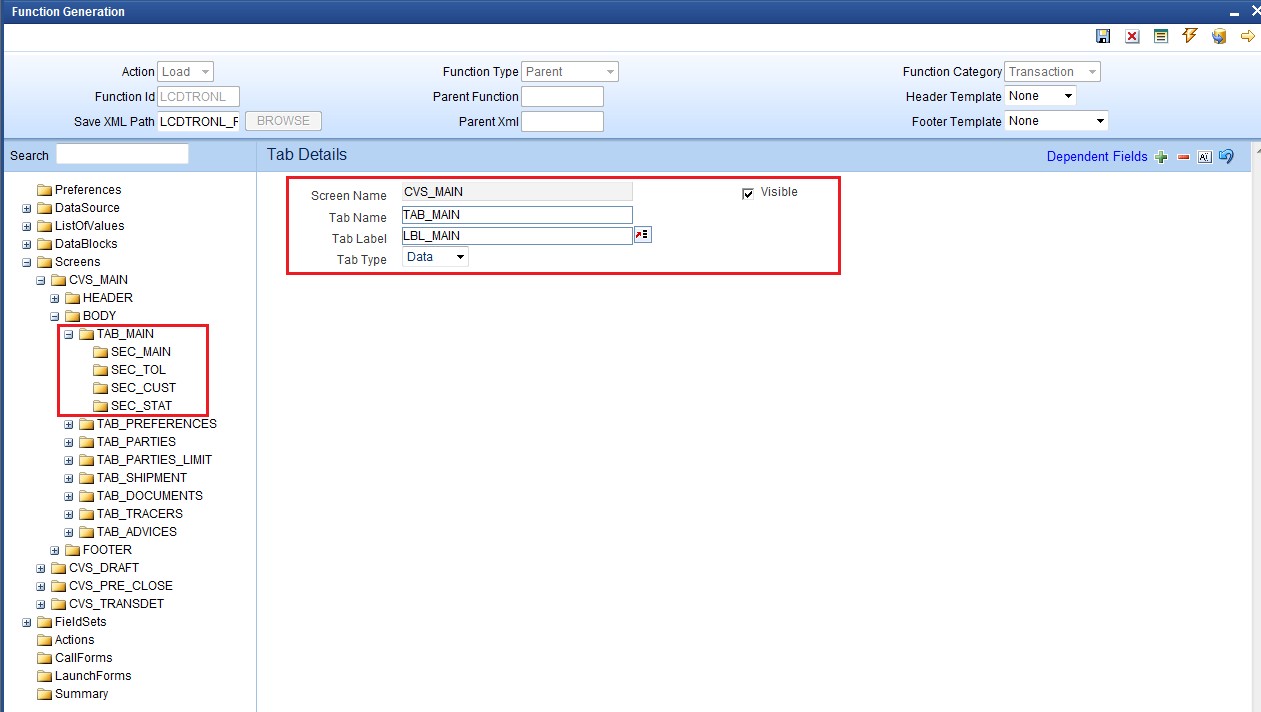Expand the HEADER tree node

(x=55, y=298)
